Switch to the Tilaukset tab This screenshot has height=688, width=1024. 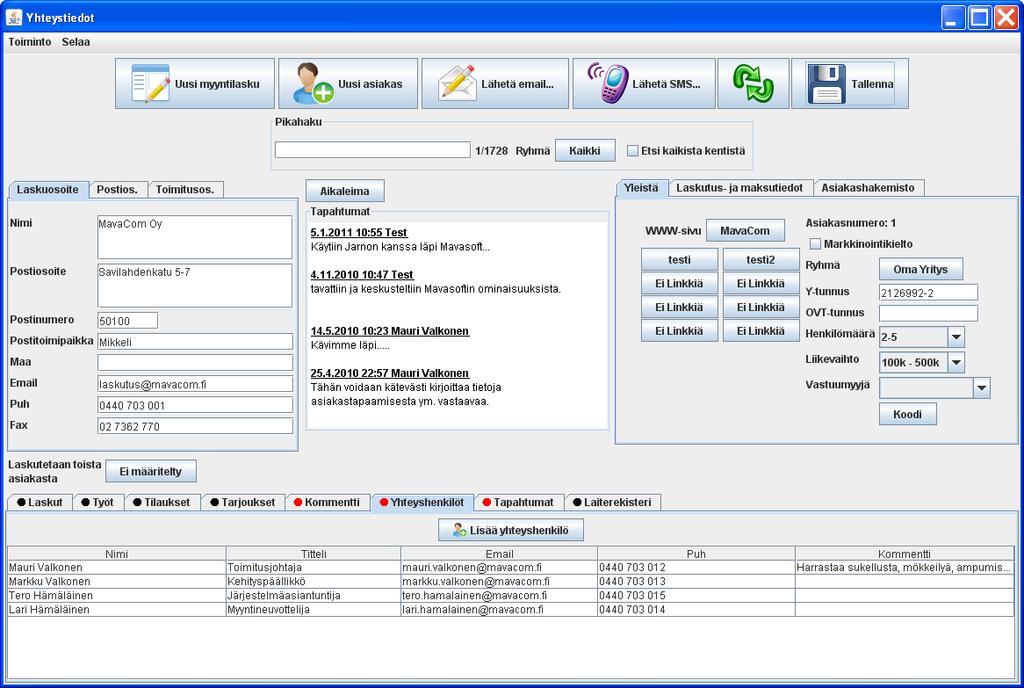pyautogui.click(x=161, y=502)
